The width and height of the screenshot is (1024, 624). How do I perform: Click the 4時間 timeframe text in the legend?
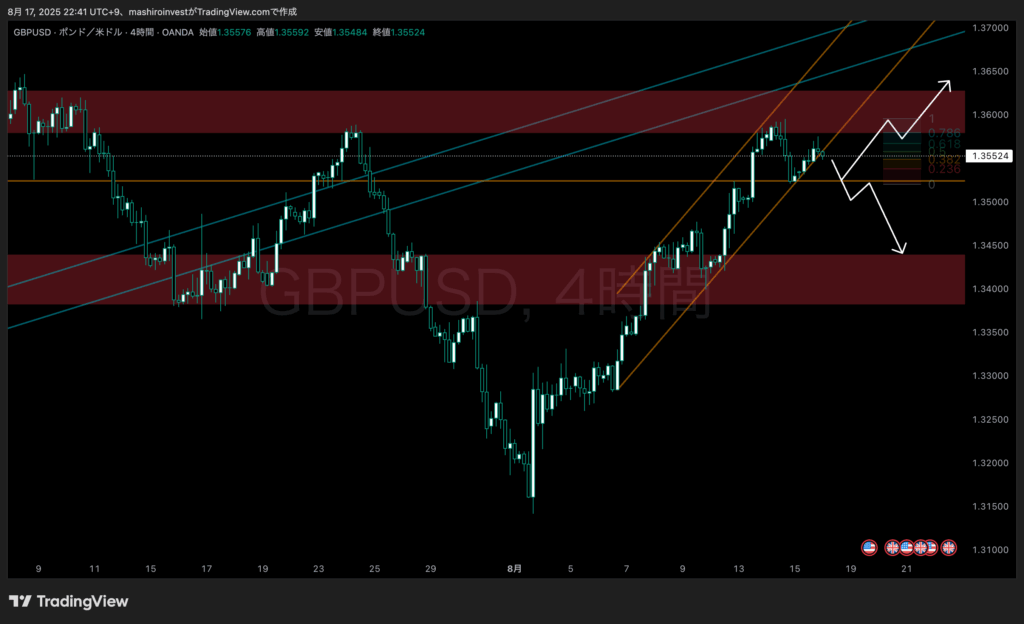(x=142, y=32)
